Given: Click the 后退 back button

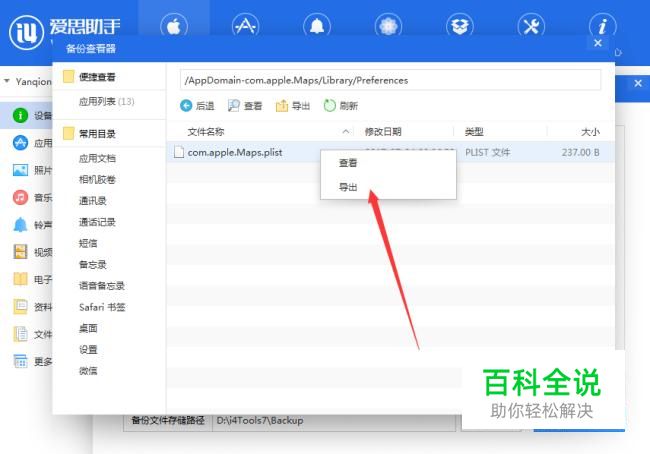Looking at the screenshot, I should point(197,106).
